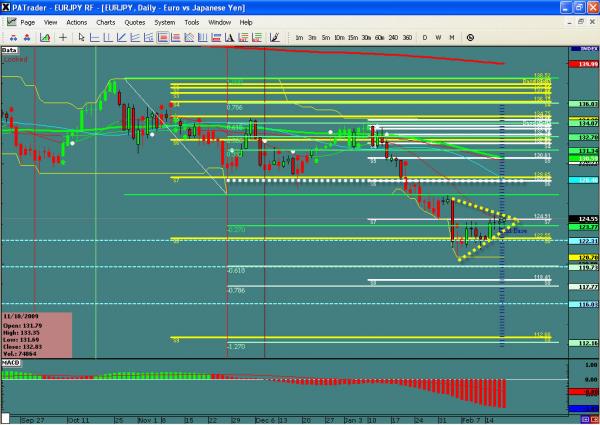The height and width of the screenshot is (425, 600).
Task: Click the pink OHLC data box
Action: point(35,335)
